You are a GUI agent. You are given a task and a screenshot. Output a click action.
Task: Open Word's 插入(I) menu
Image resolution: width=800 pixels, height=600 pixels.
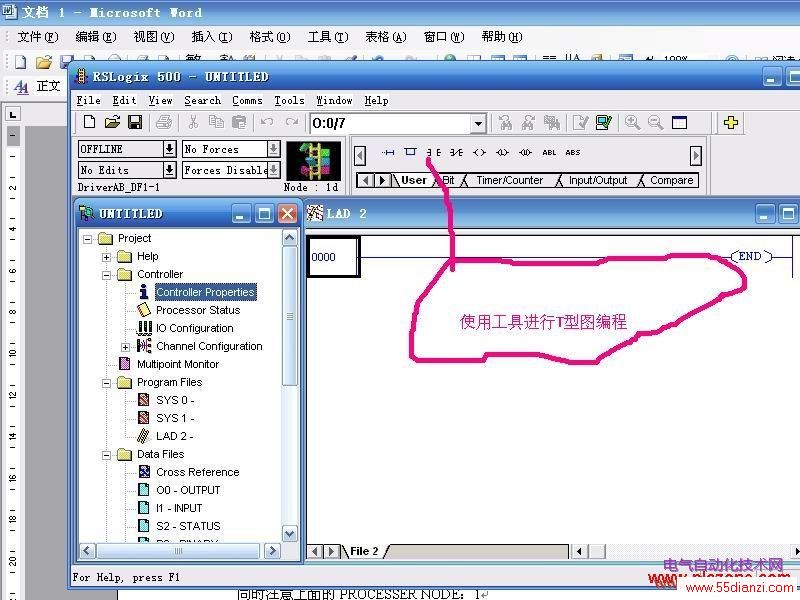(212, 37)
